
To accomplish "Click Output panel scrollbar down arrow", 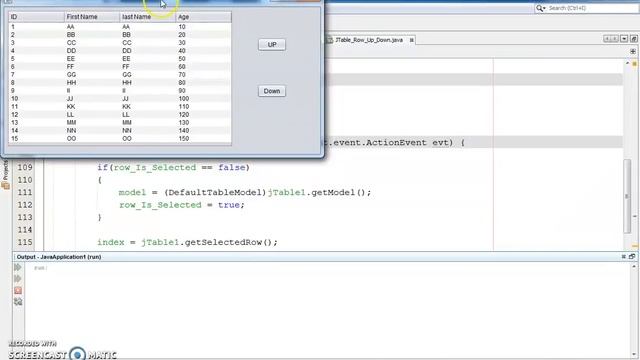I will click(634, 354).
